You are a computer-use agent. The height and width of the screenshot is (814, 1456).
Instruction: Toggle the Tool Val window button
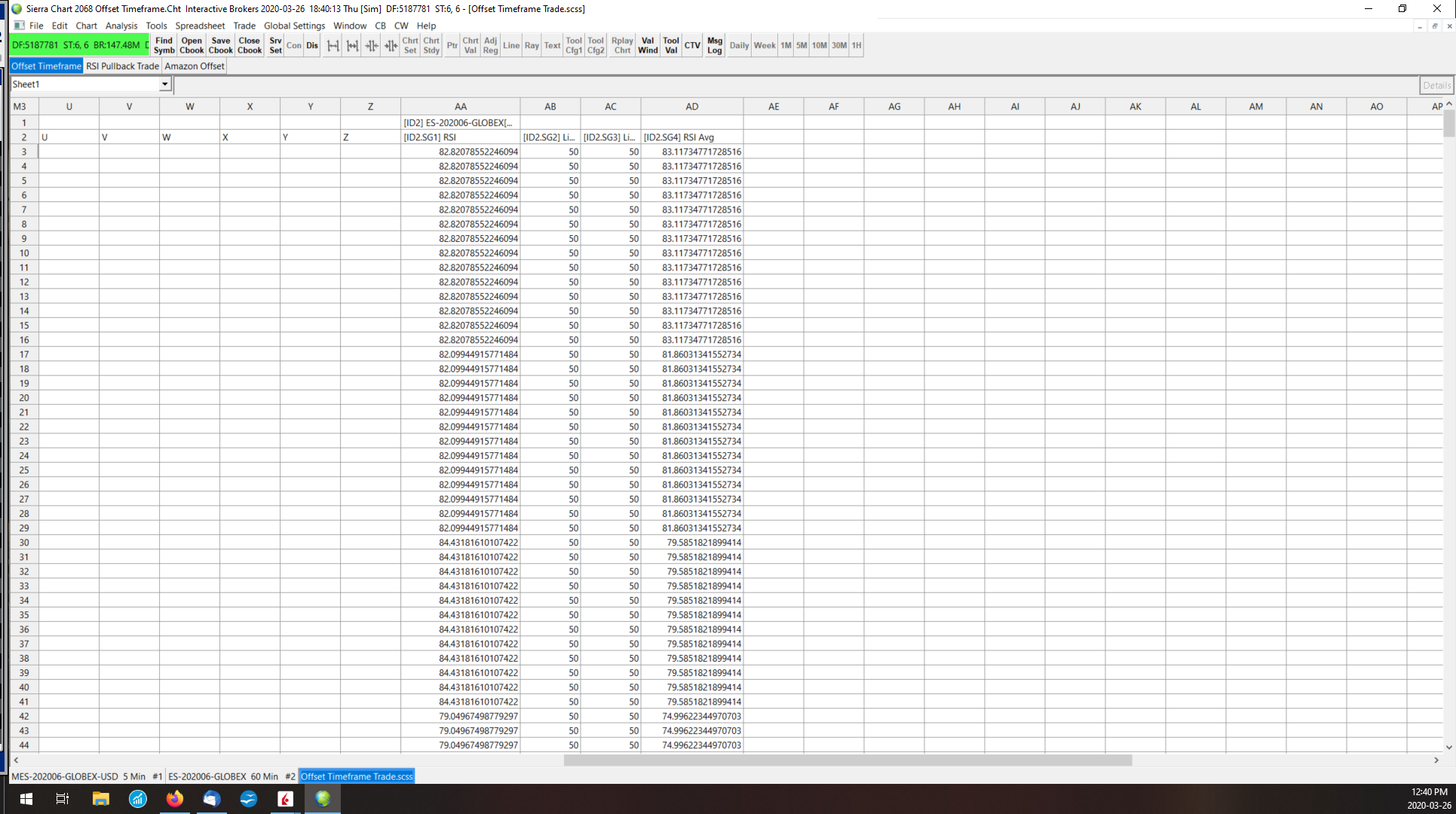[670, 45]
